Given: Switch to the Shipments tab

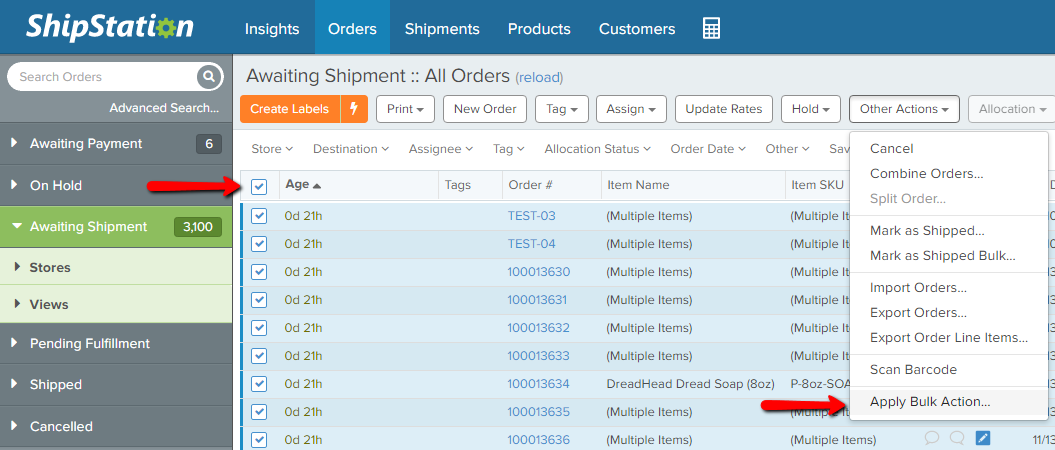Looking at the screenshot, I should click(x=442, y=29).
